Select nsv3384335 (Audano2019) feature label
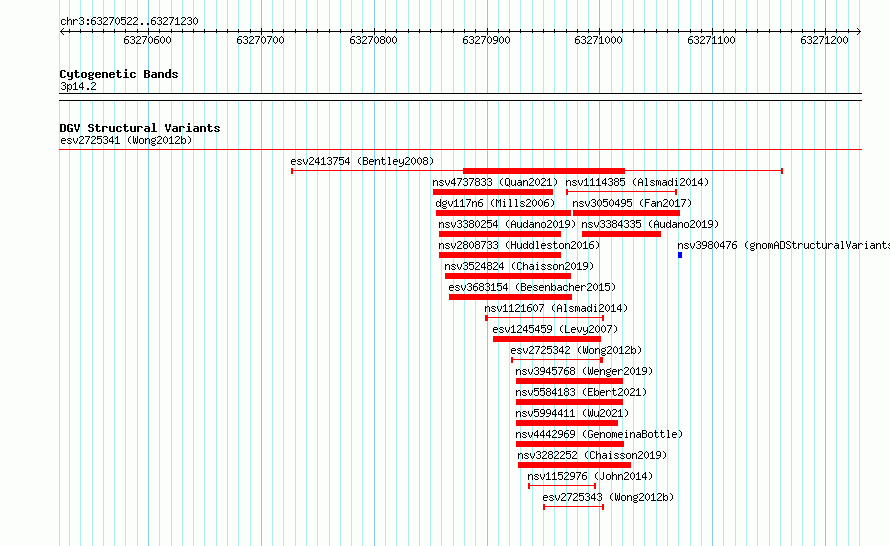890x546 pixels. (650, 224)
